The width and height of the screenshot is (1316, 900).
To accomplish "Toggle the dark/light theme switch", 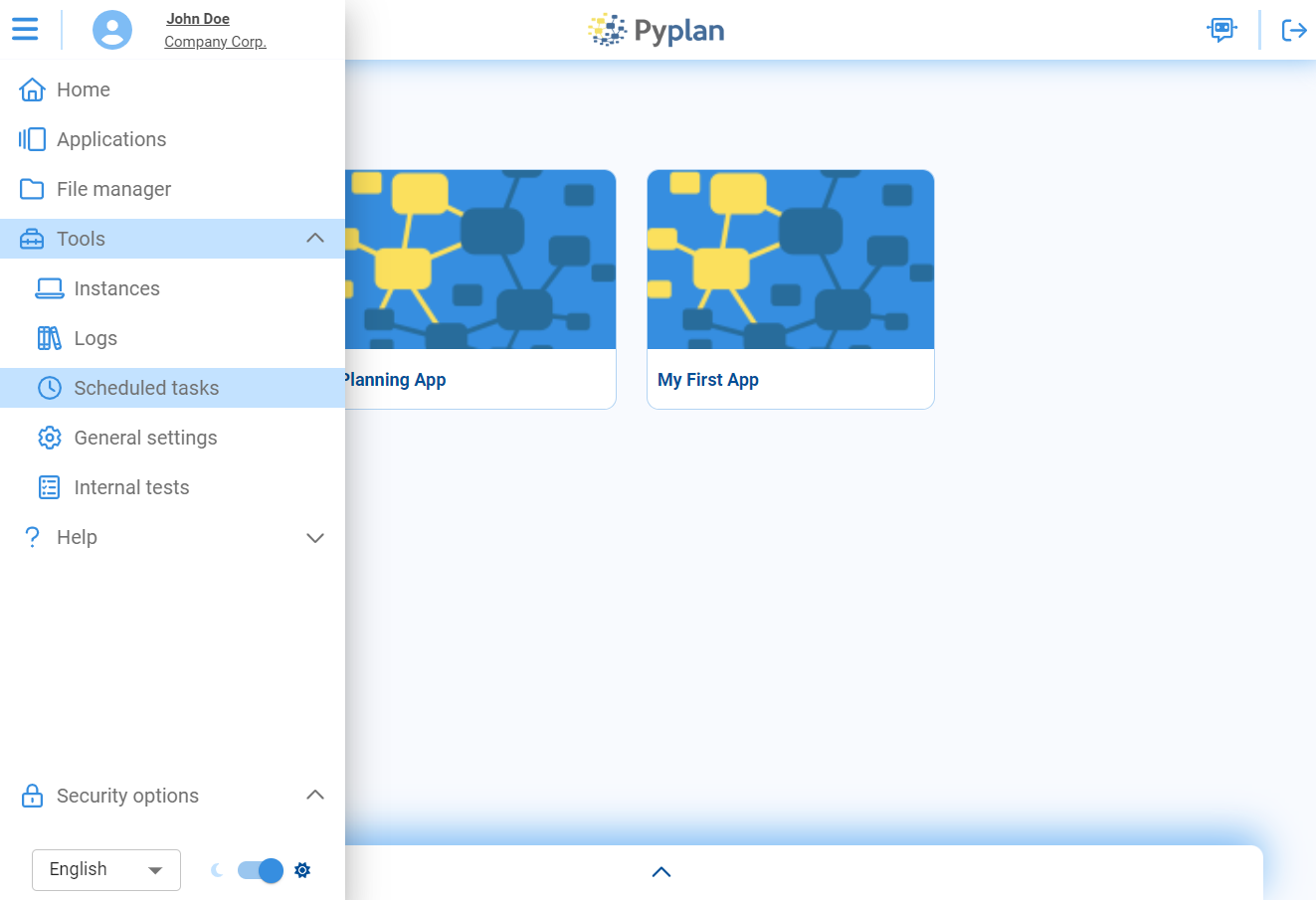I will click(261, 870).
